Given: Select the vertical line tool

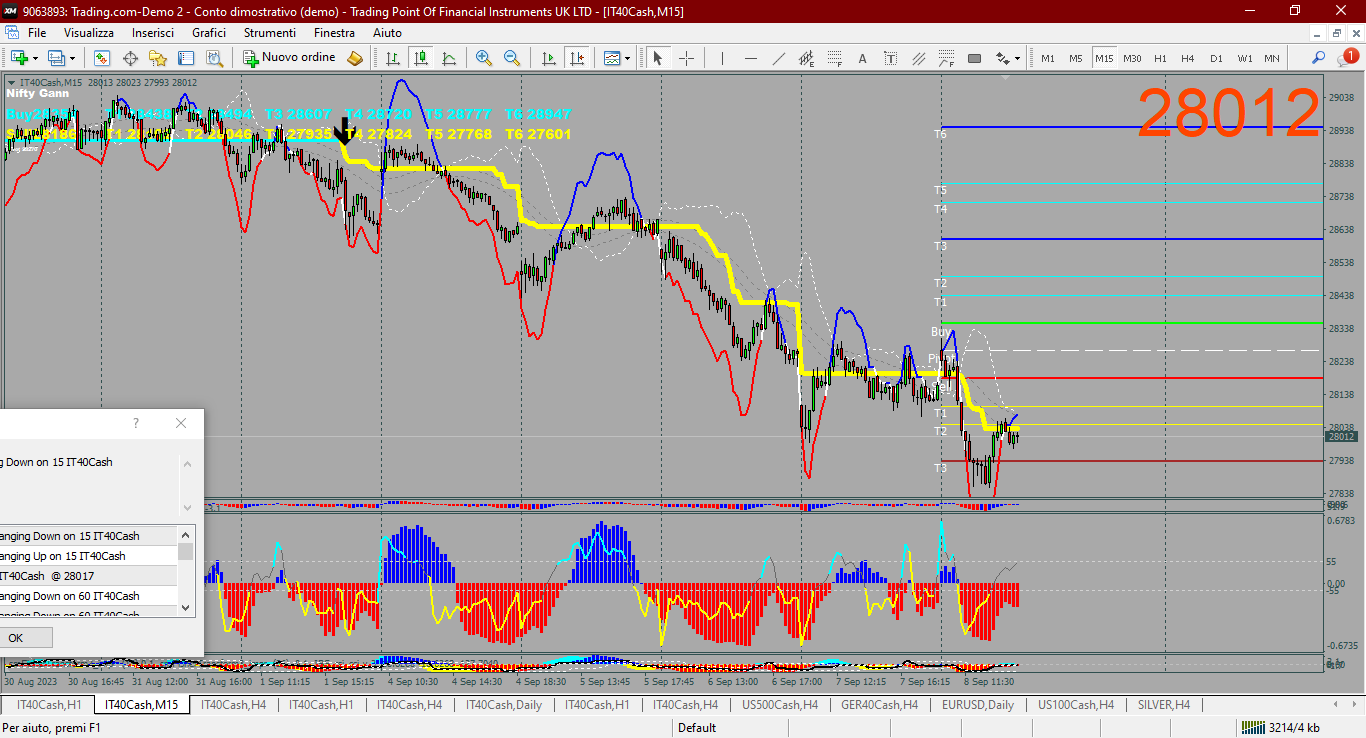Looking at the screenshot, I should (x=723, y=58).
